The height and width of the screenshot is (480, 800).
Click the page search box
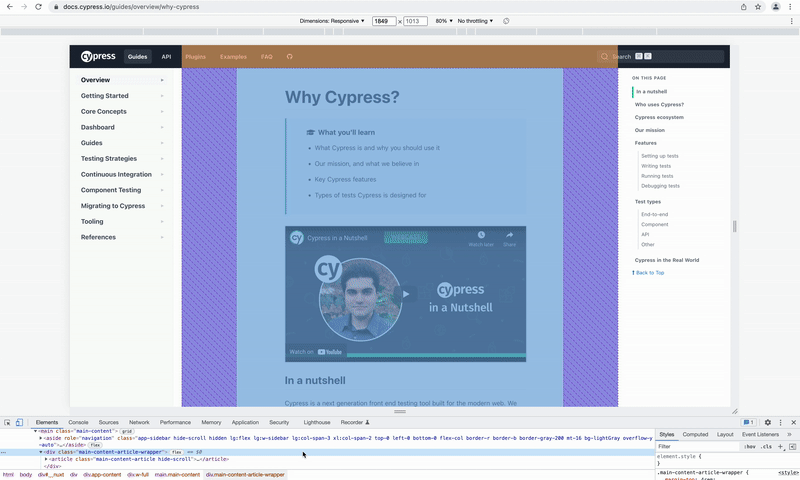point(661,56)
